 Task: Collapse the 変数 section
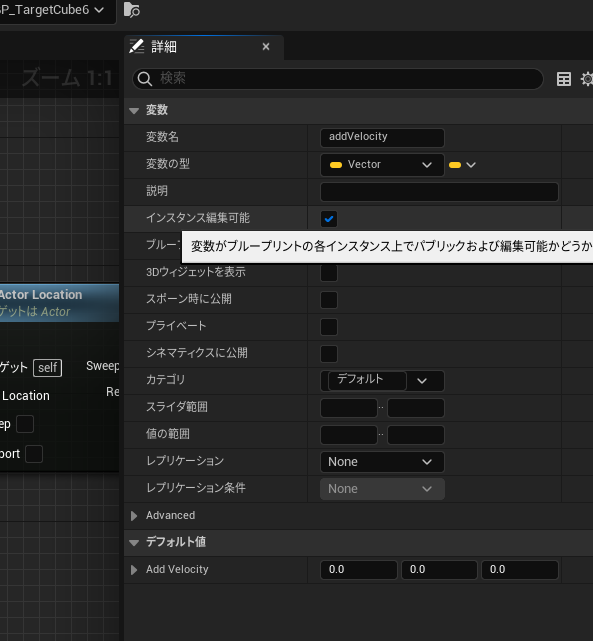coord(134,110)
